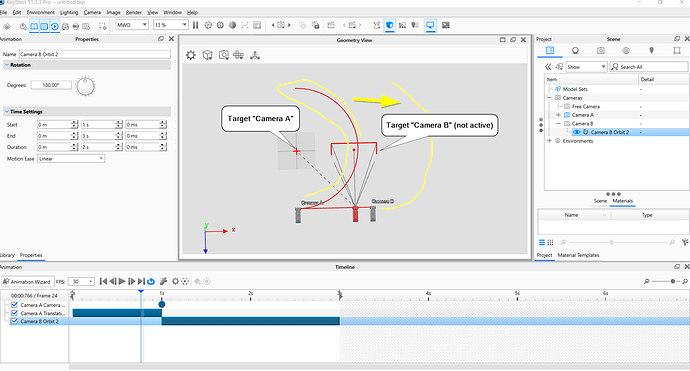Screen dimensions: 690x371
Task: Collapse the Cameras tree node
Action: click(549, 98)
